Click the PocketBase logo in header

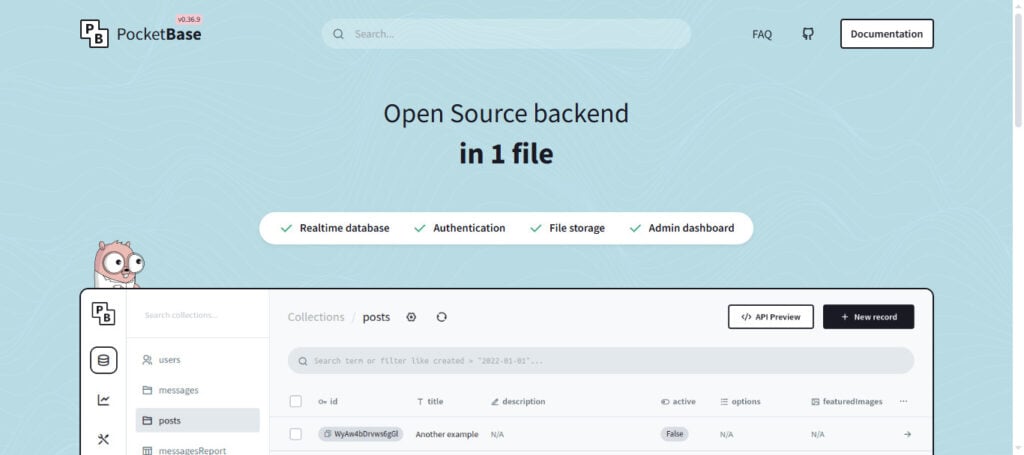click(x=95, y=34)
